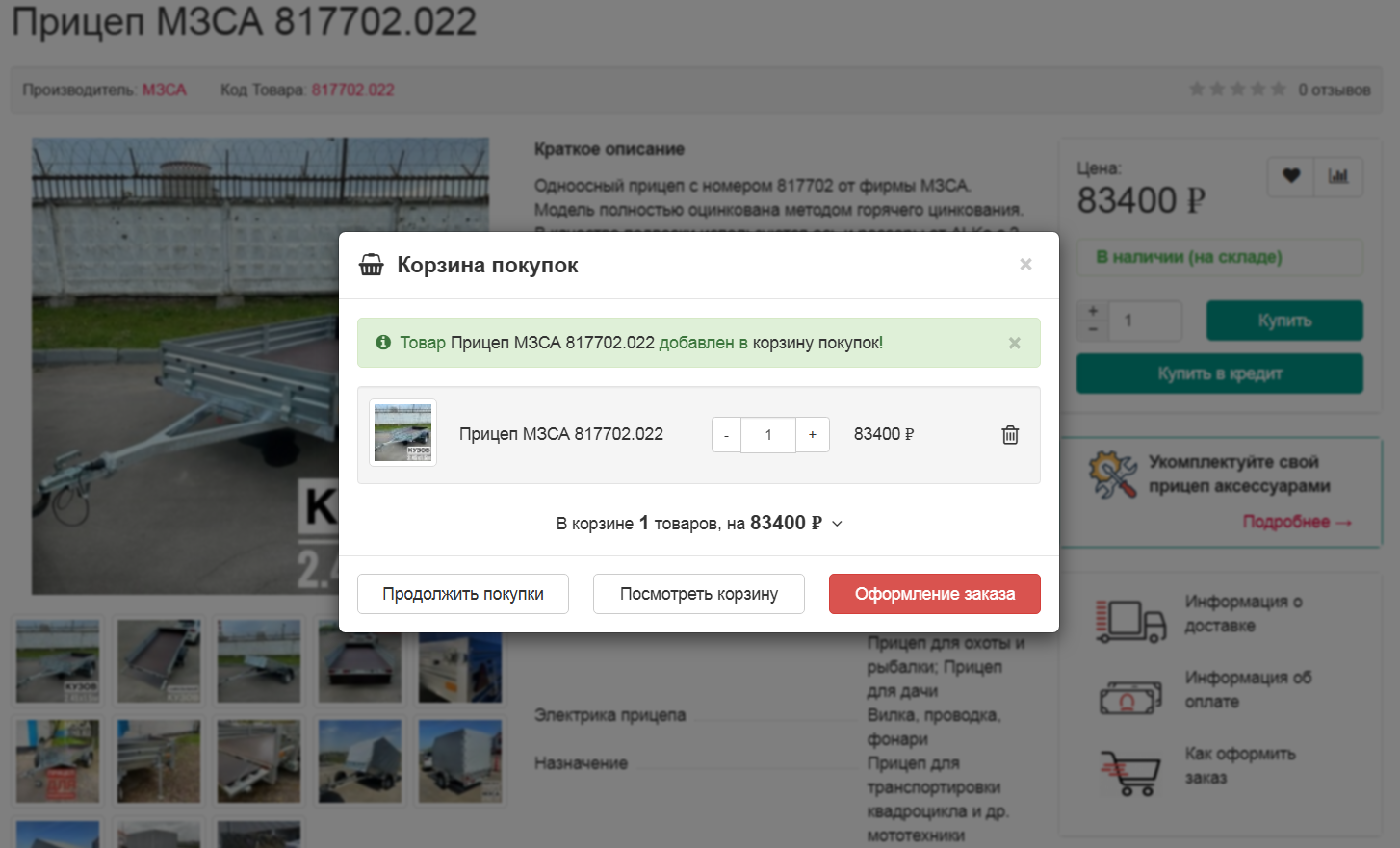Decrease product page quantity with minus
This screenshot has width=1400, height=848.
tap(1093, 330)
